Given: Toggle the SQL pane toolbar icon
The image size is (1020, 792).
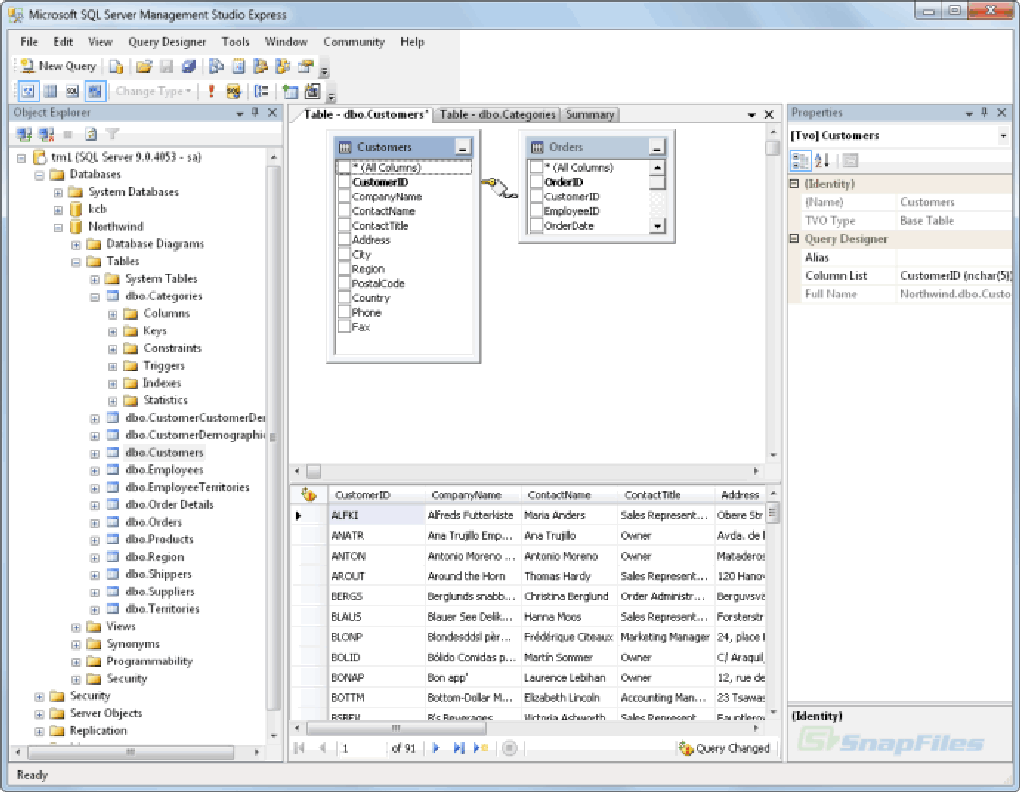Looking at the screenshot, I should [72, 91].
